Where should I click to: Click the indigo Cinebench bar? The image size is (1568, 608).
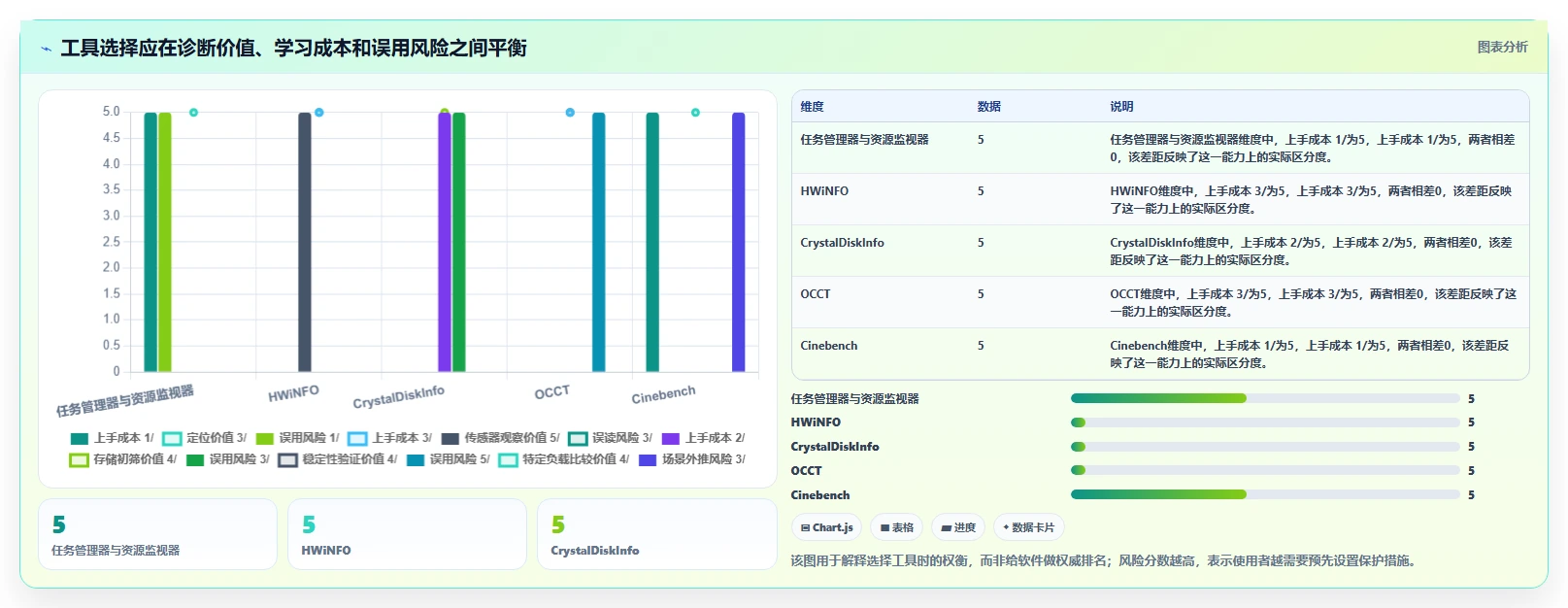pyautogui.click(x=739, y=242)
